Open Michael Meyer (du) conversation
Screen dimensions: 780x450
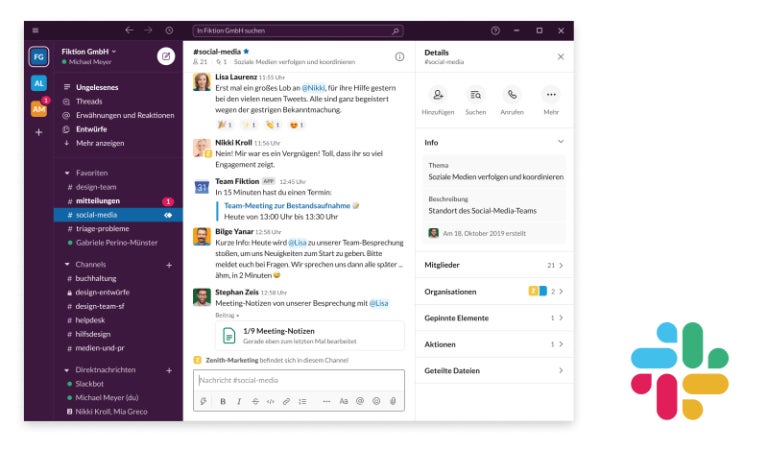tap(106, 398)
